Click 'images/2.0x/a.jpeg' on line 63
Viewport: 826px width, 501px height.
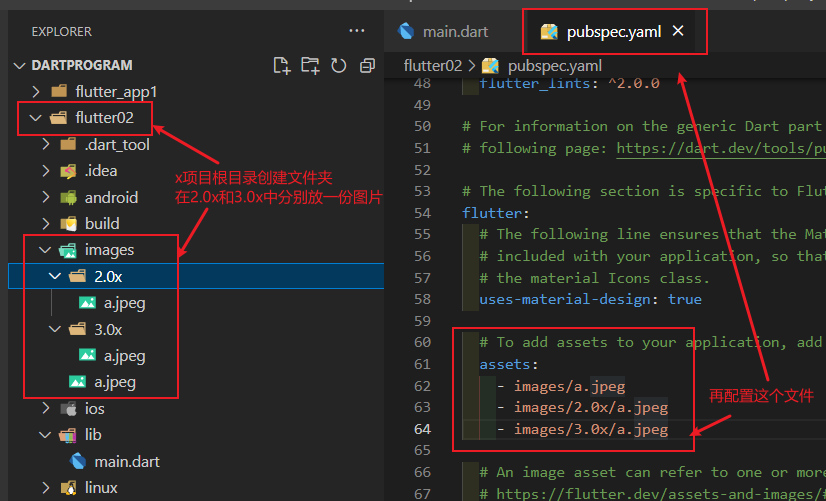(x=591, y=408)
